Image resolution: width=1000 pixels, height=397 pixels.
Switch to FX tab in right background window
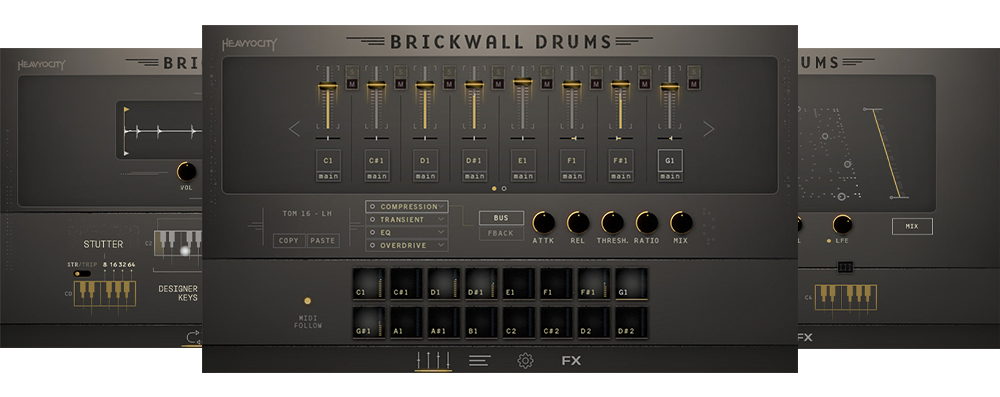pos(805,337)
